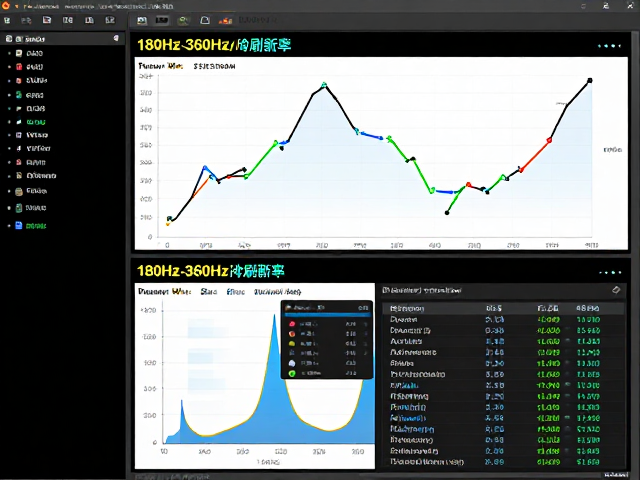Click the toolbar icon with red picture frame

[x=47, y=20]
